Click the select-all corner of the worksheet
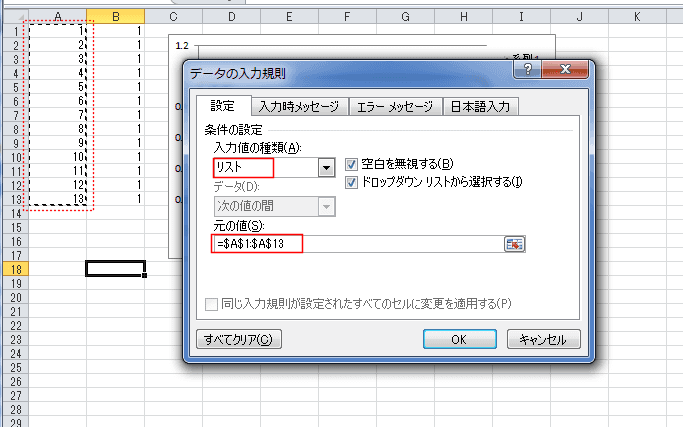The width and height of the screenshot is (683, 427). pyautogui.click(x=16, y=17)
